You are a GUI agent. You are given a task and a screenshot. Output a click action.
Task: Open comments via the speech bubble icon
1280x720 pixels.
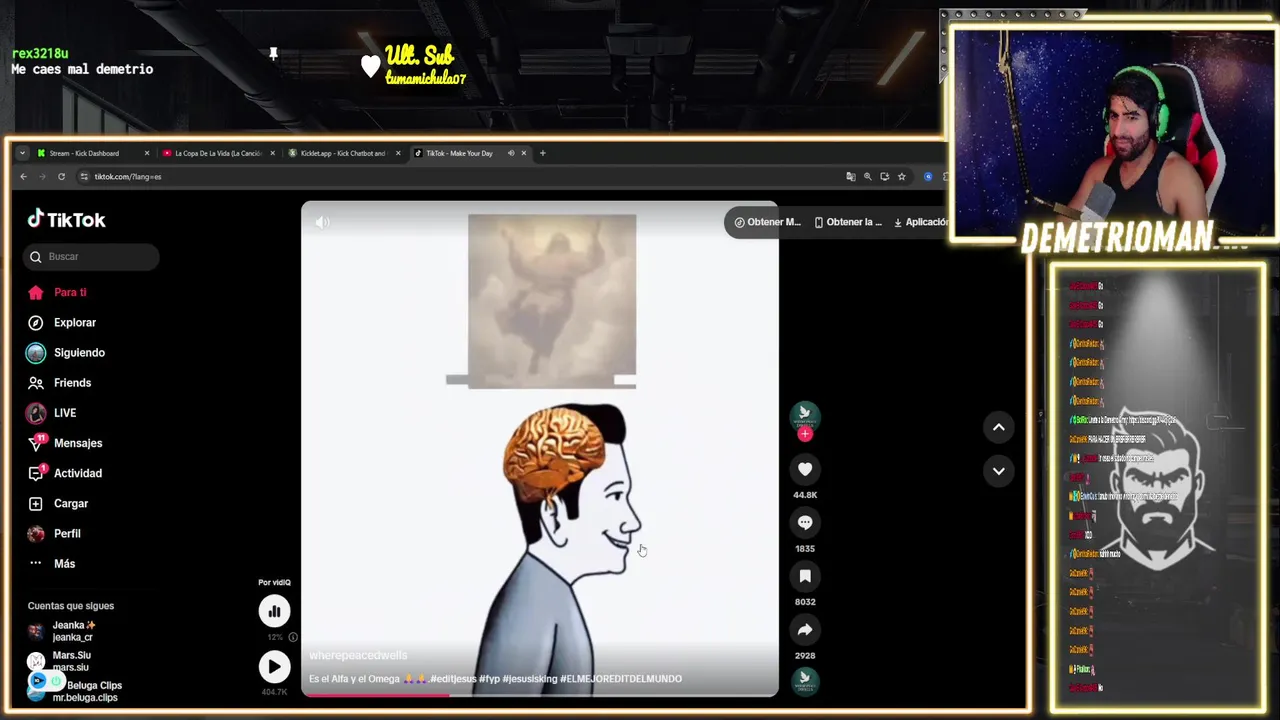click(805, 522)
